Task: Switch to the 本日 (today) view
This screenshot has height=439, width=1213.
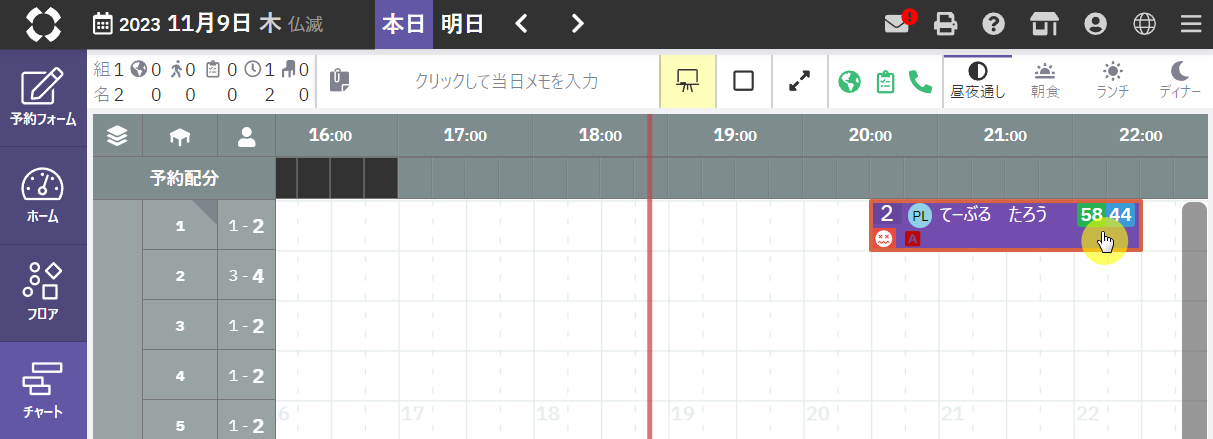Action: pyautogui.click(x=404, y=24)
